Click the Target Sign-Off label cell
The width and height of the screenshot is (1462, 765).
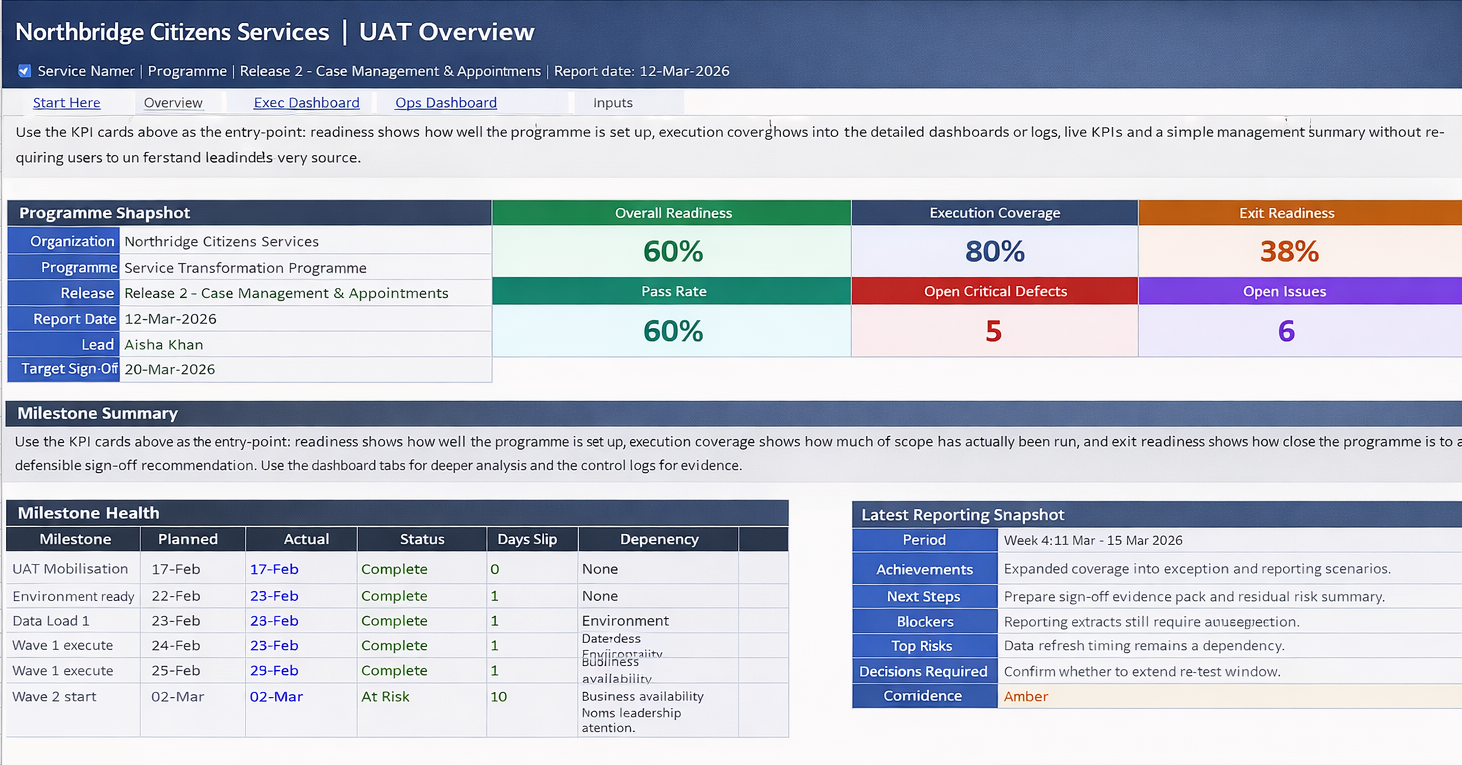(64, 369)
